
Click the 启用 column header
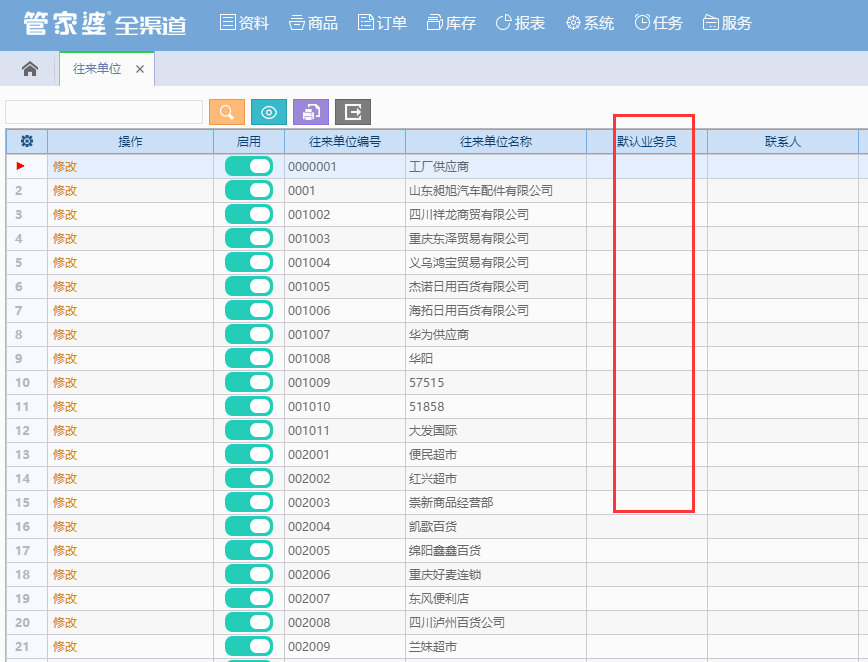pyautogui.click(x=249, y=142)
